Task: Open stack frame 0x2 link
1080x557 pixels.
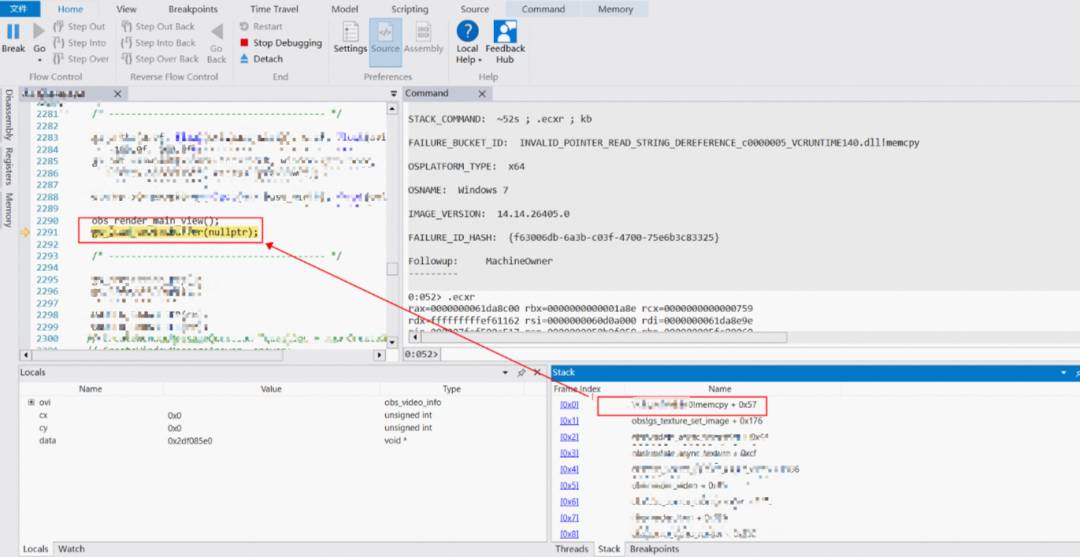Action: click(570, 437)
